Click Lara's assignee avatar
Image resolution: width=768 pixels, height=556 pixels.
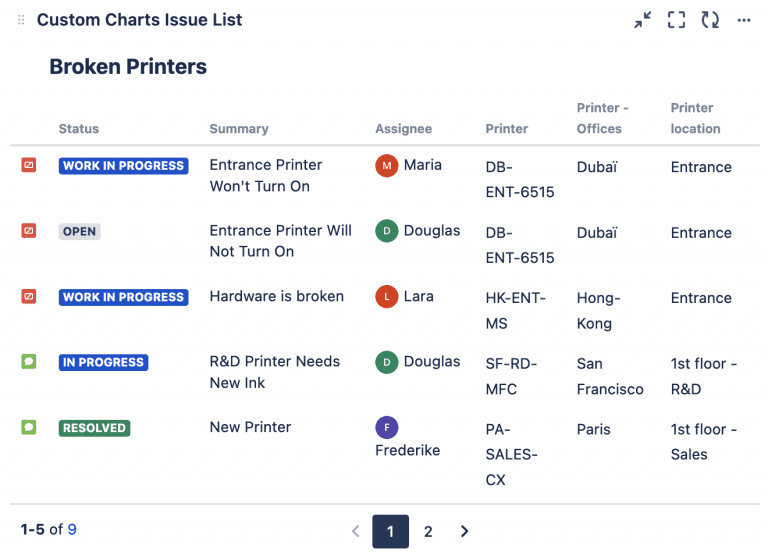click(x=387, y=296)
